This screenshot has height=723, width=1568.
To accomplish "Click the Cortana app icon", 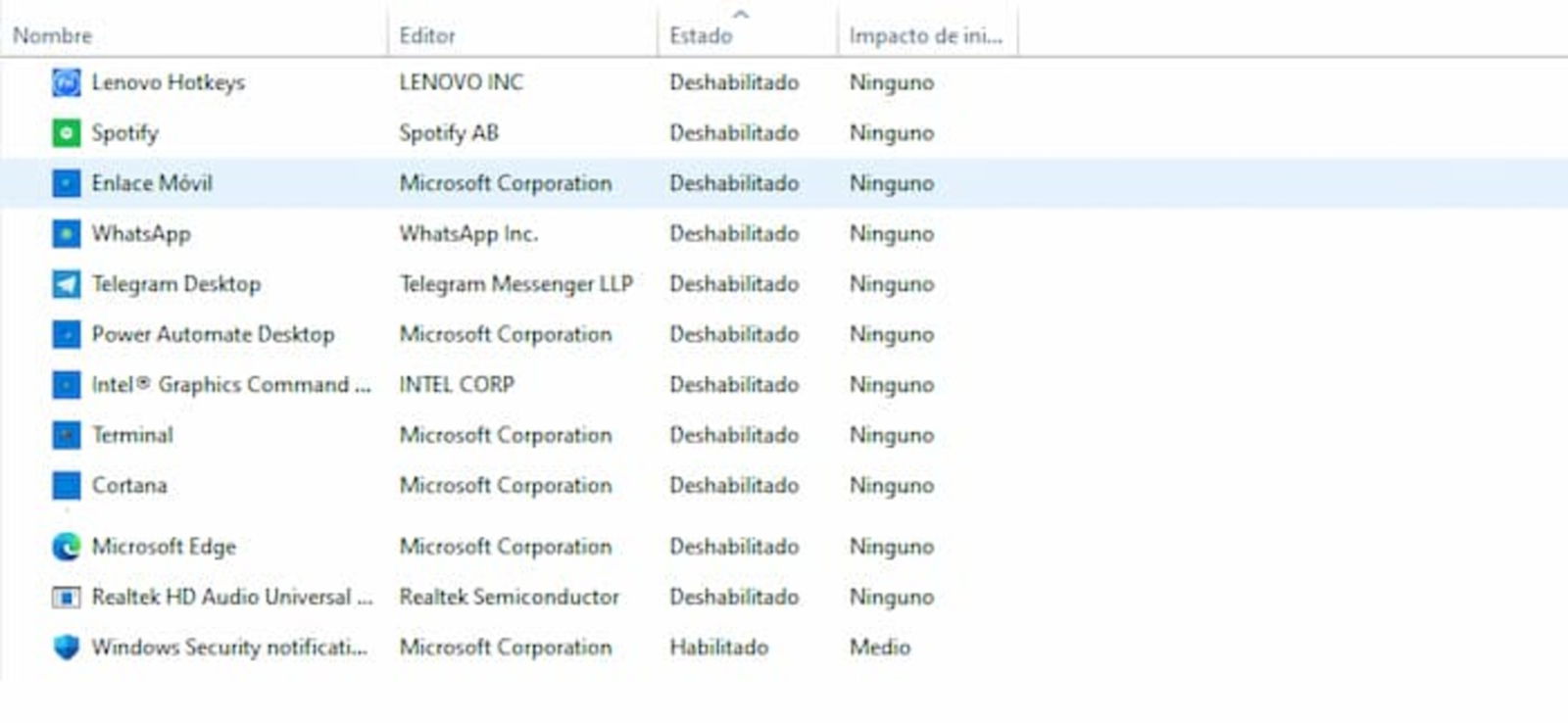I will (x=66, y=486).
